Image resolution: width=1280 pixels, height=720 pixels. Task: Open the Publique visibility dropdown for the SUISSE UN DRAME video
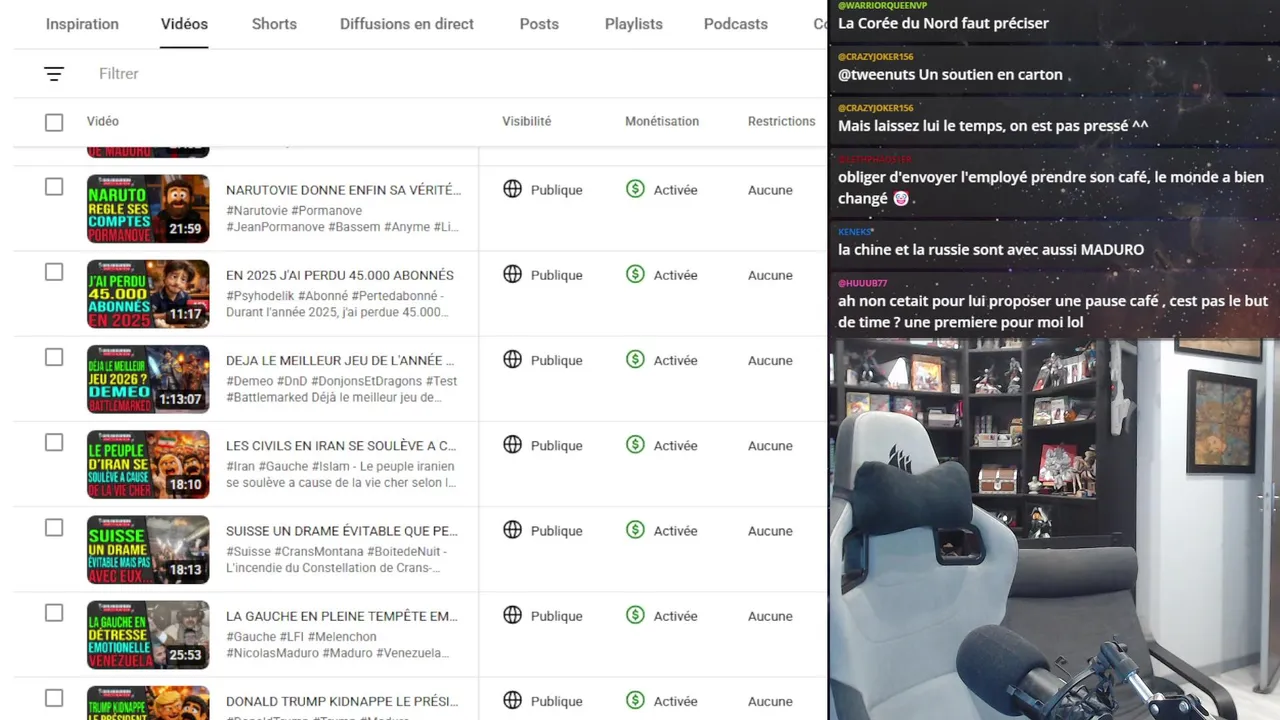[x=556, y=531]
